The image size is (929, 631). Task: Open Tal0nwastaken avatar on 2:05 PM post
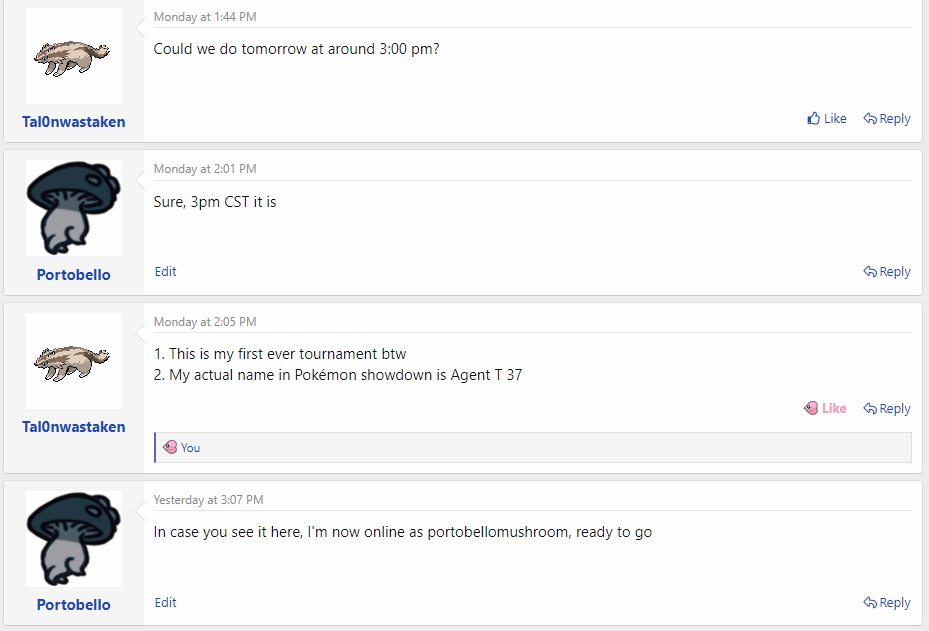73,361
